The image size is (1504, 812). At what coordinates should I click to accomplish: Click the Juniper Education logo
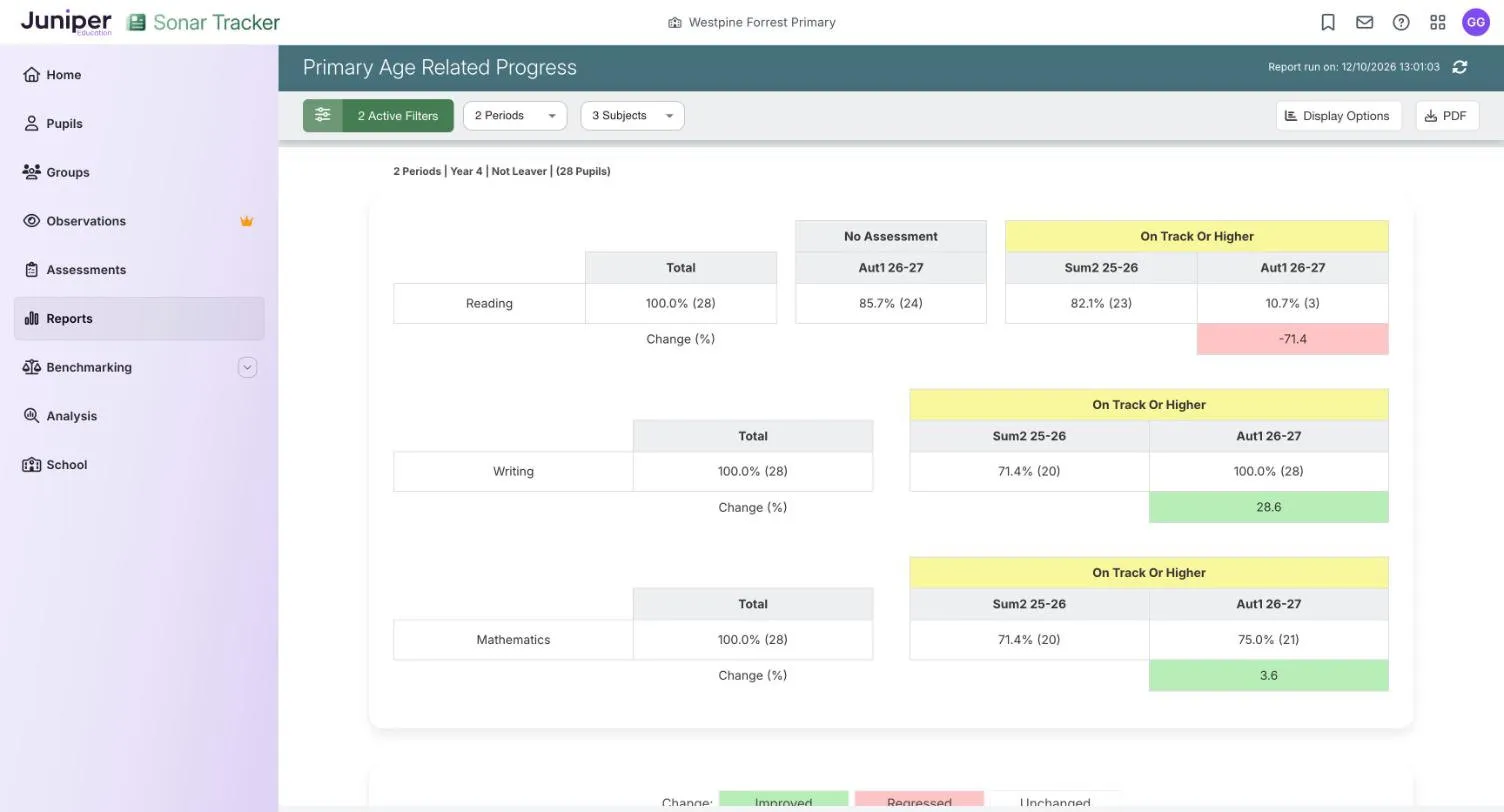pos(66,22)
